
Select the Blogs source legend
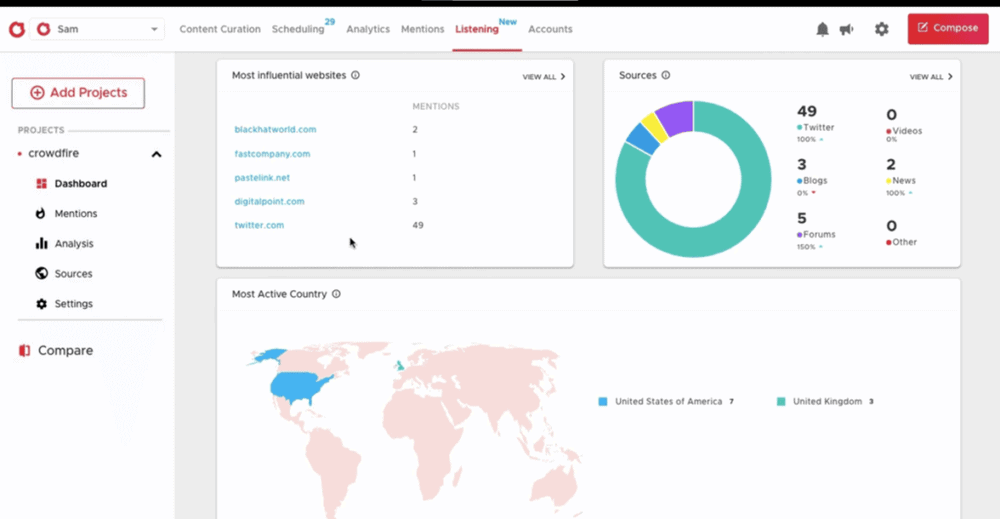pyautogui.click(x=812, y=180)
